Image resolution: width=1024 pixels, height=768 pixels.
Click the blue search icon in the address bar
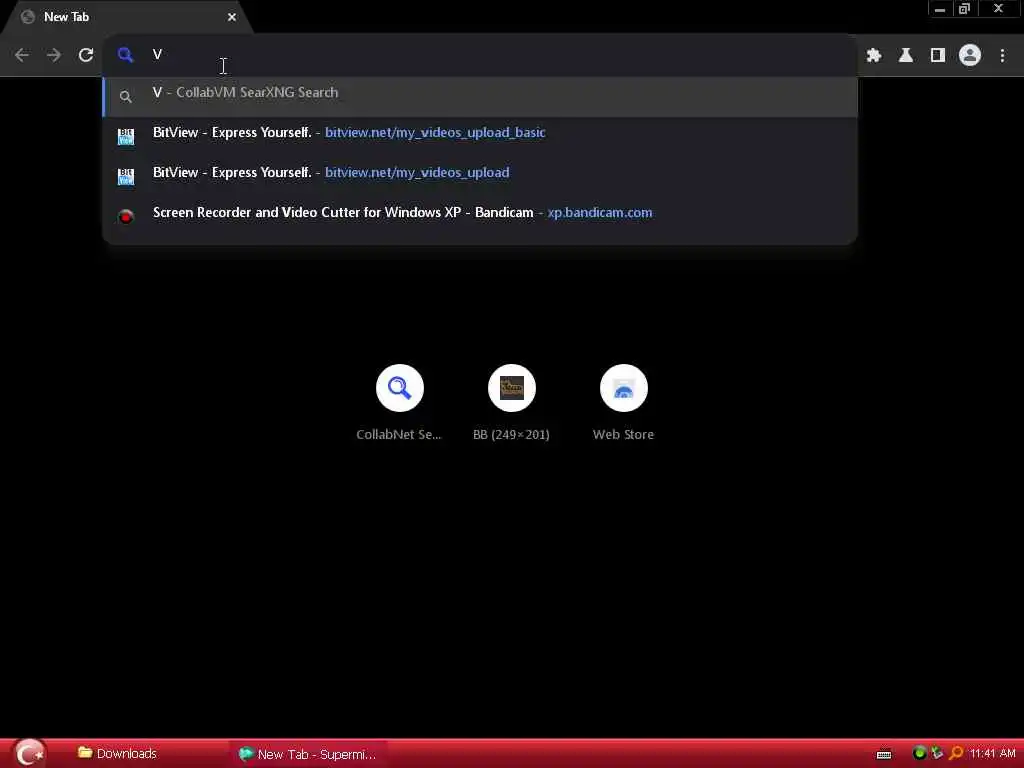125,55
